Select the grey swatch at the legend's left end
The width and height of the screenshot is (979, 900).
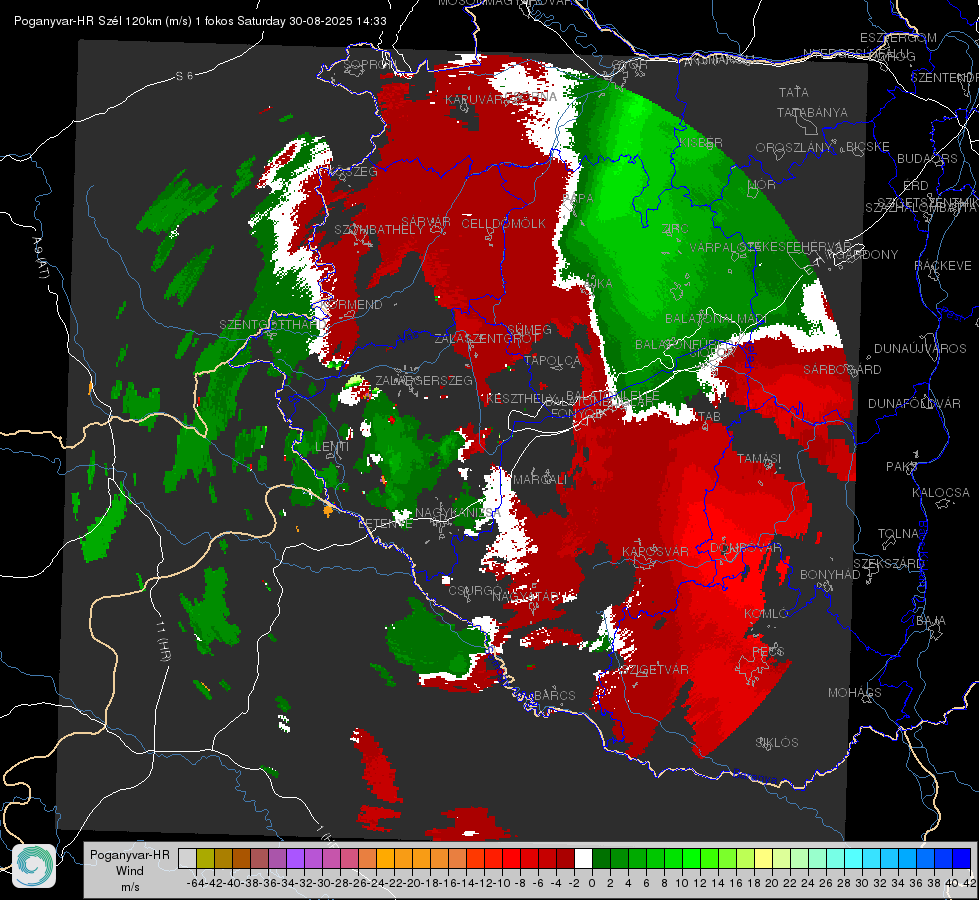[x=187, y=858]
